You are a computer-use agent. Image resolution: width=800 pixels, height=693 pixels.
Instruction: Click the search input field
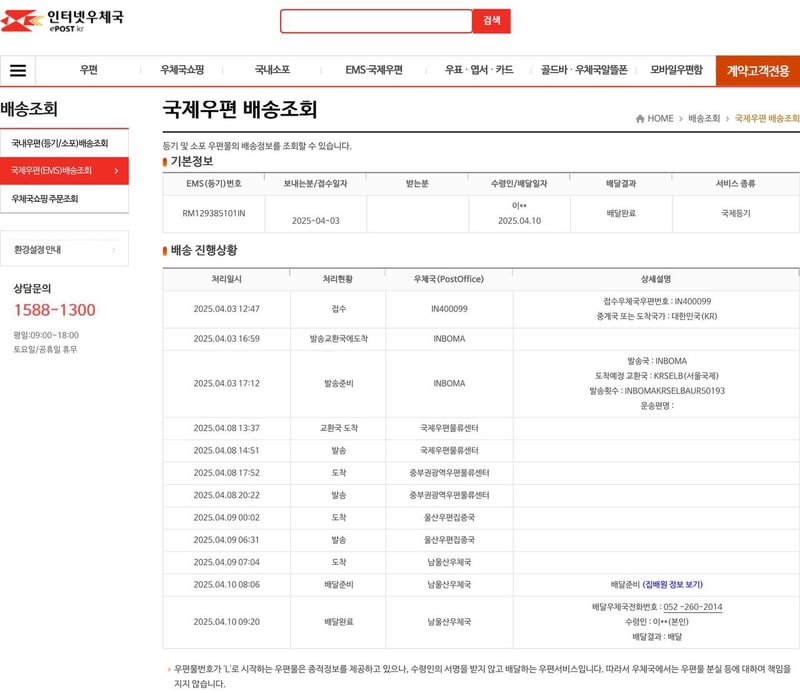click(x=375, y=21)
